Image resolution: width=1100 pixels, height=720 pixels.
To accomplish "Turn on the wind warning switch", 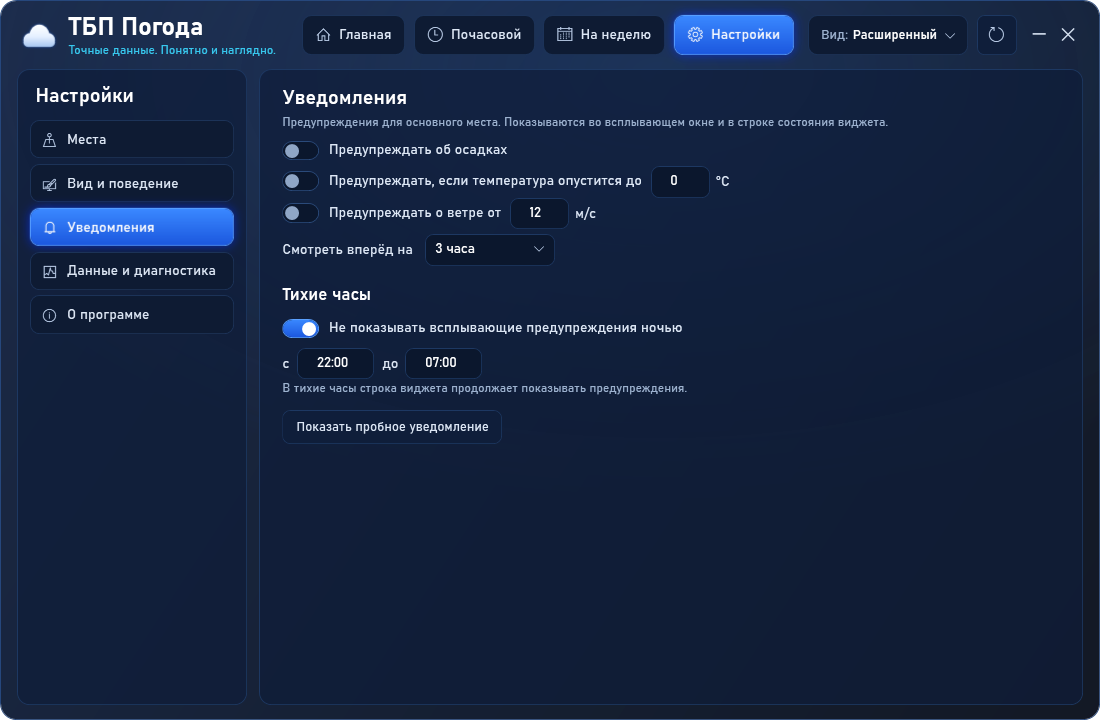I will (x=300, y=213).
